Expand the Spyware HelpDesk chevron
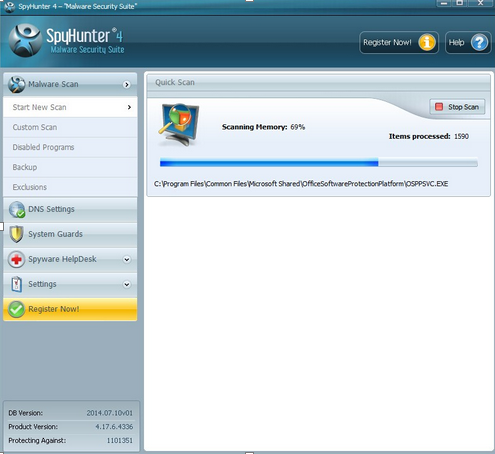 point(127,259)
